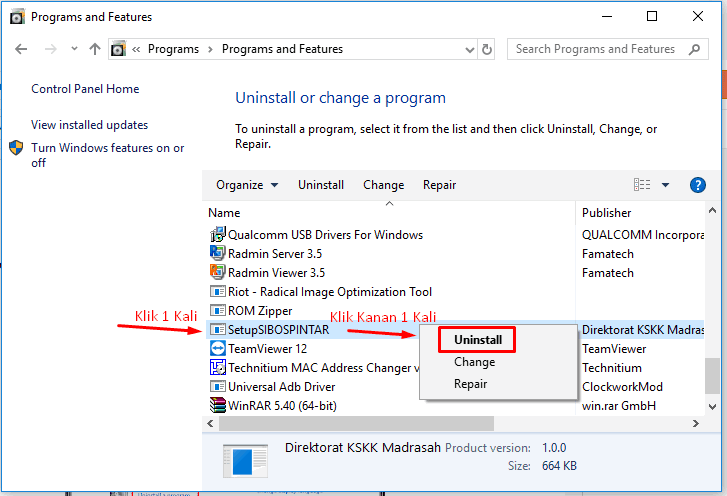Image resolution: width=727 pixels, height=496 pixels.
Task: Click the shield icon beside Windows features
Action: click(16, 147)
